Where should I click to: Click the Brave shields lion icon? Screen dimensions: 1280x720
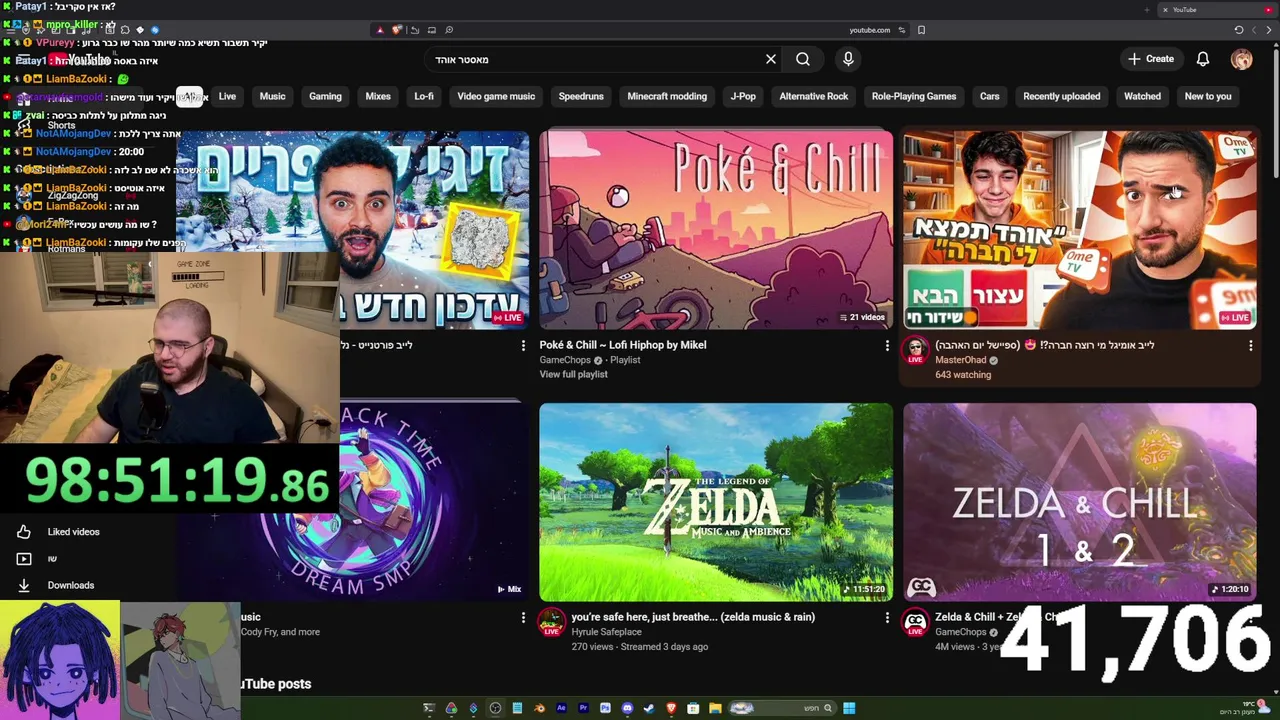[x=397, y=30]
